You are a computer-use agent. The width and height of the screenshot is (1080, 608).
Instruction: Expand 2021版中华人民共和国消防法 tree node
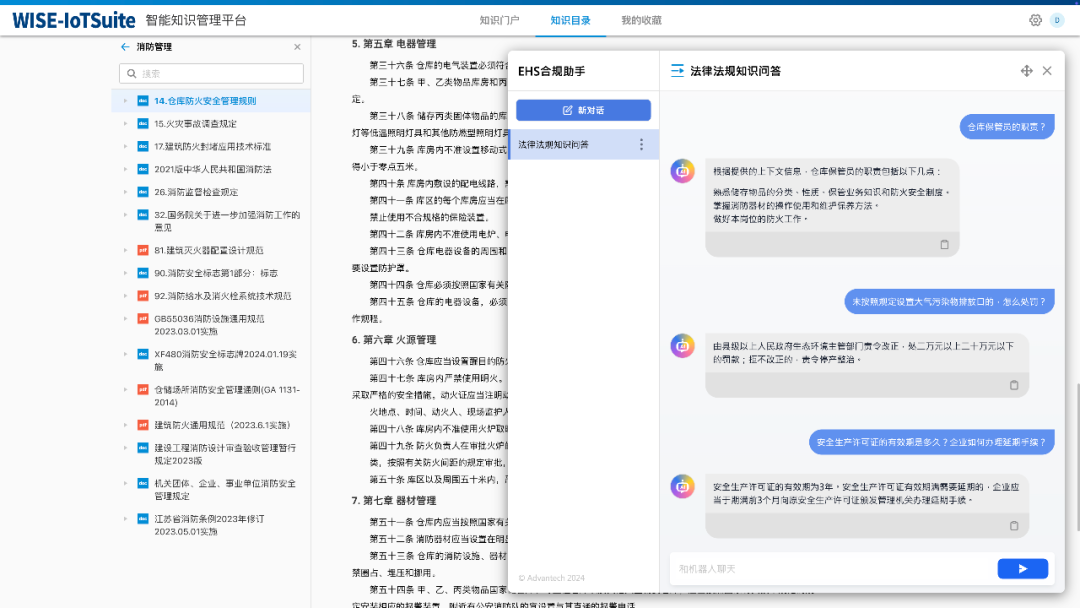click(x=125, y=169)
